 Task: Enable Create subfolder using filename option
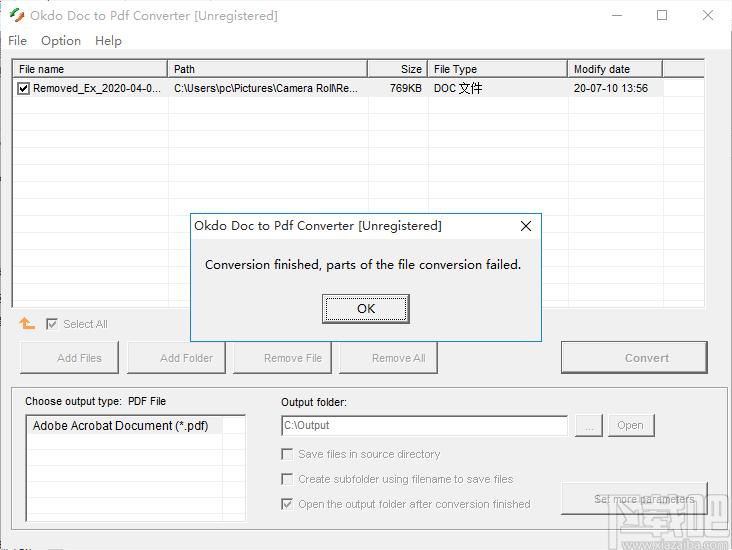tap(287, 479)
